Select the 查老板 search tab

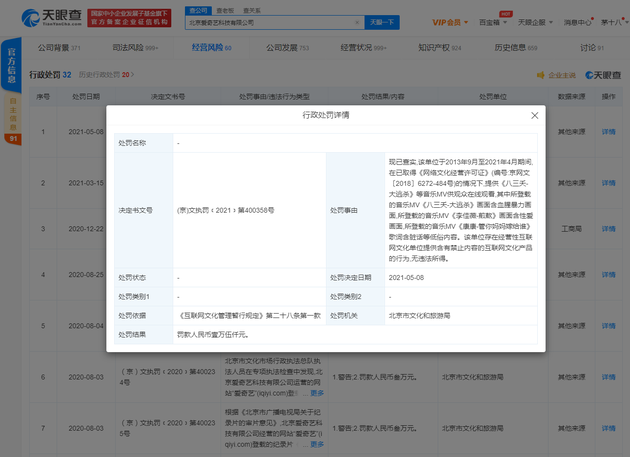225,10
